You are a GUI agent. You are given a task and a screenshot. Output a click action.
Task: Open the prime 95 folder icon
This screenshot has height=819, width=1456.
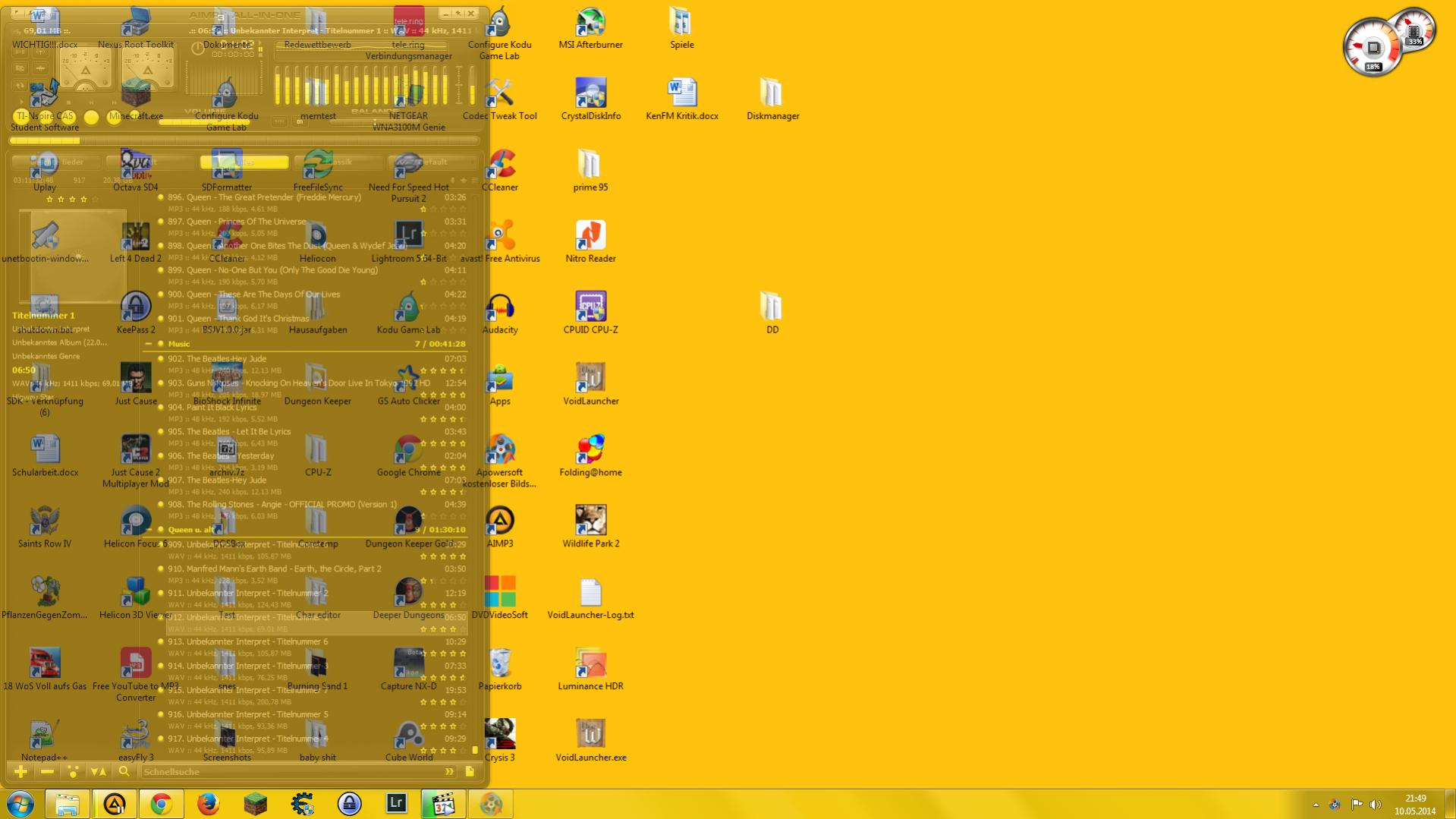tap(590, 172)
